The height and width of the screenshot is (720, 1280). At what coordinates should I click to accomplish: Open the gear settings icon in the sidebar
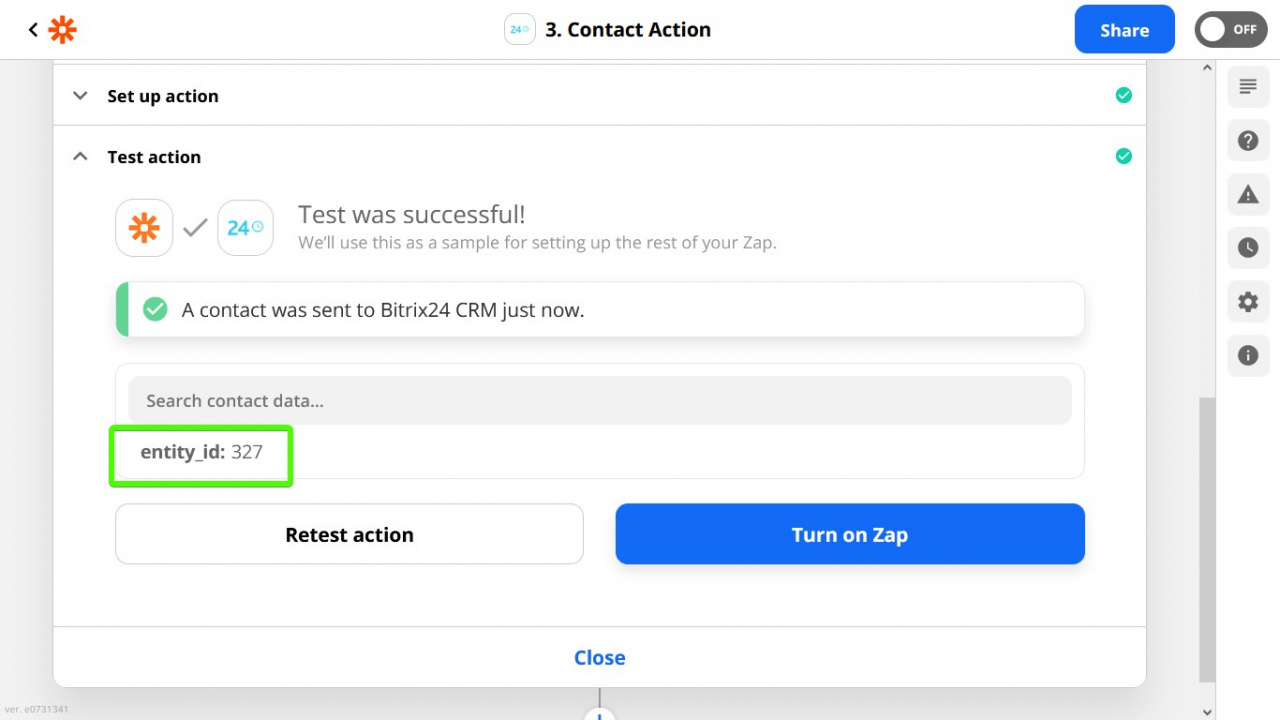[x=1248, y=302]
